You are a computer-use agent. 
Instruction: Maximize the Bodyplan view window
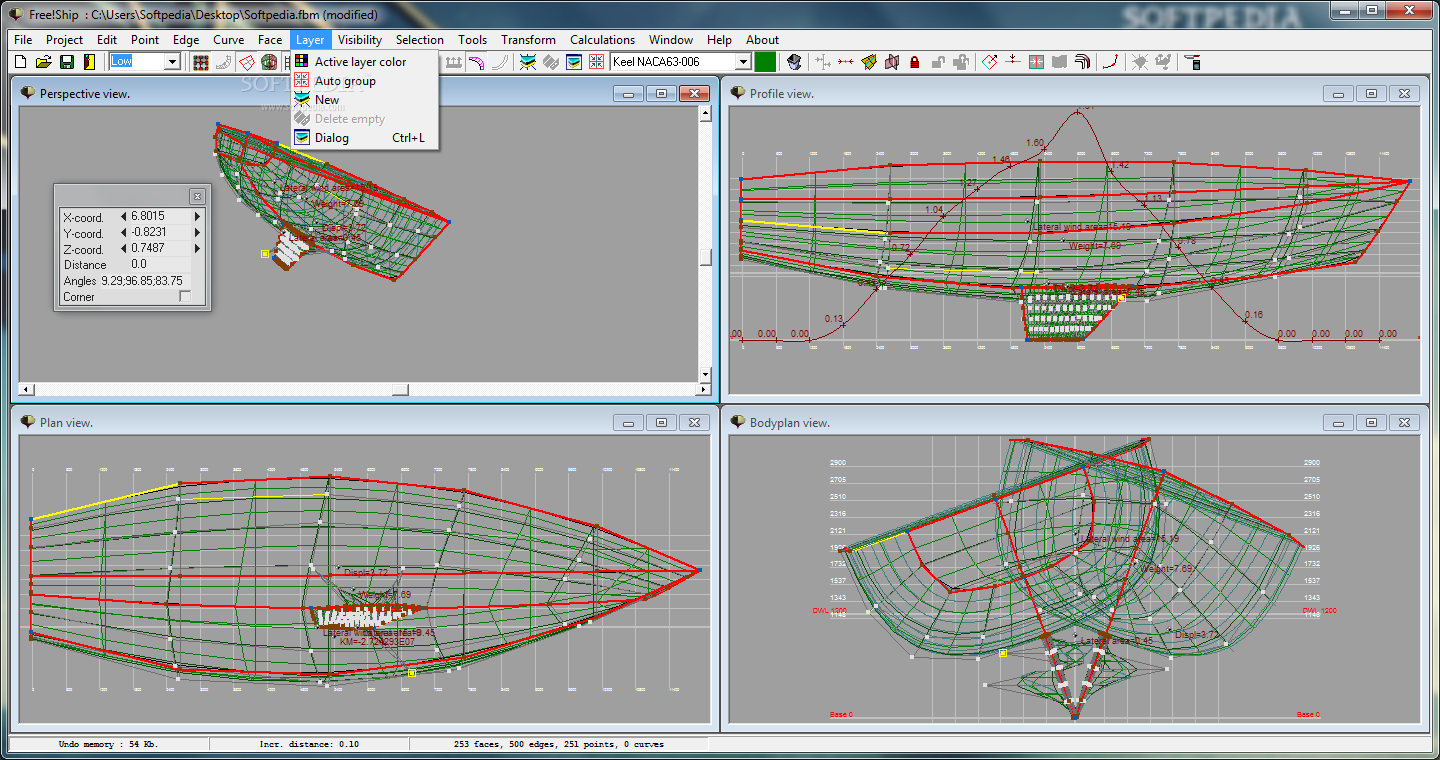1371,423
